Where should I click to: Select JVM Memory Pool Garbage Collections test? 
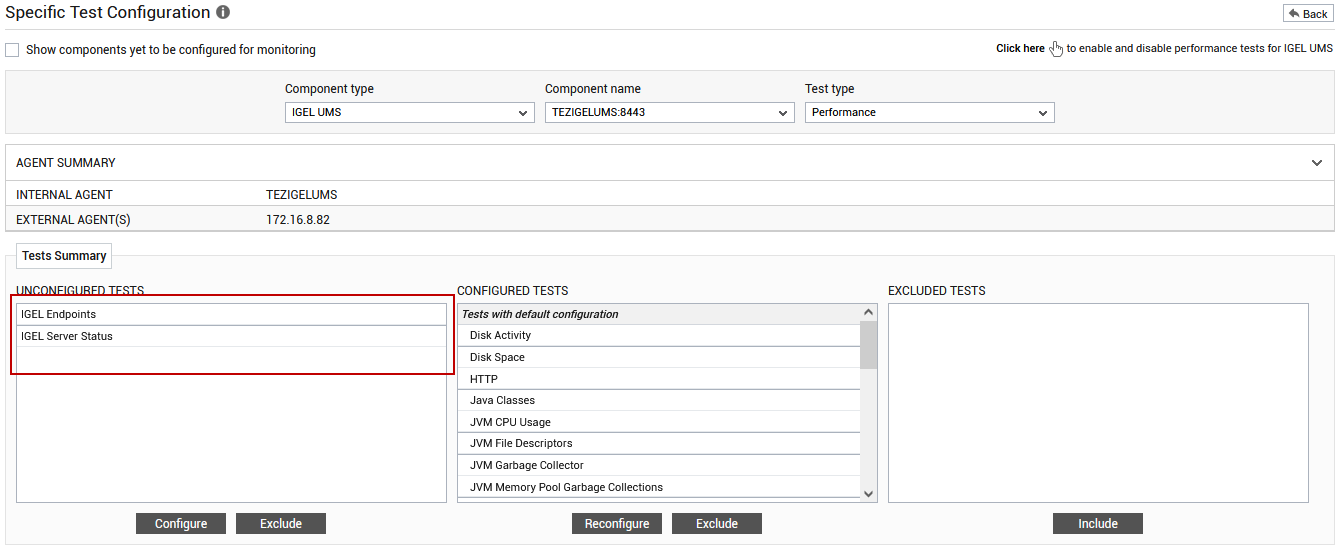pos(659,487)
